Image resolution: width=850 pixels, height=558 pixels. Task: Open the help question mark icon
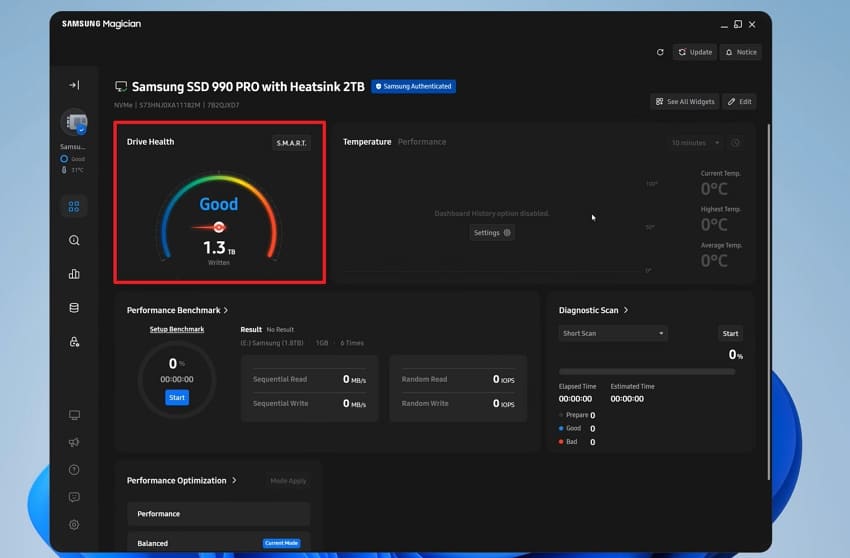74,470
